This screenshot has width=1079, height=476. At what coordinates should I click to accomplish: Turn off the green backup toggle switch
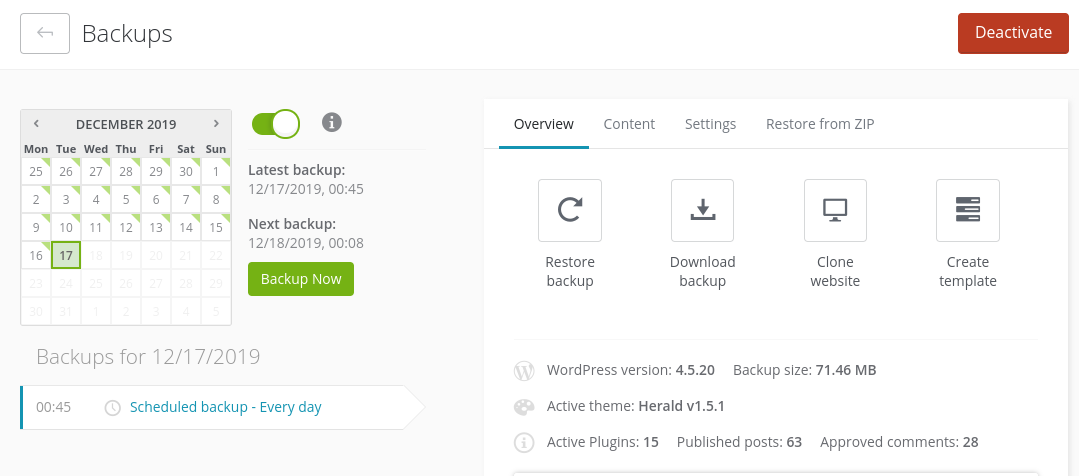pyautogui.click(x=276, y=124)
